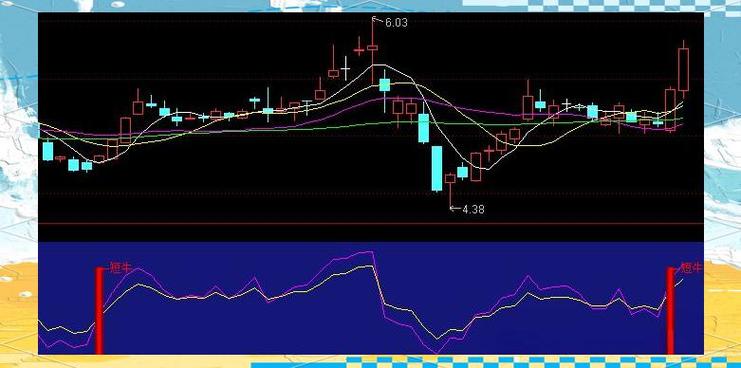Image resolution: width=741 pixels, height=368 pixels.
Task: Click the horizontal red line under price chart
Action: (x=370, y=223)
